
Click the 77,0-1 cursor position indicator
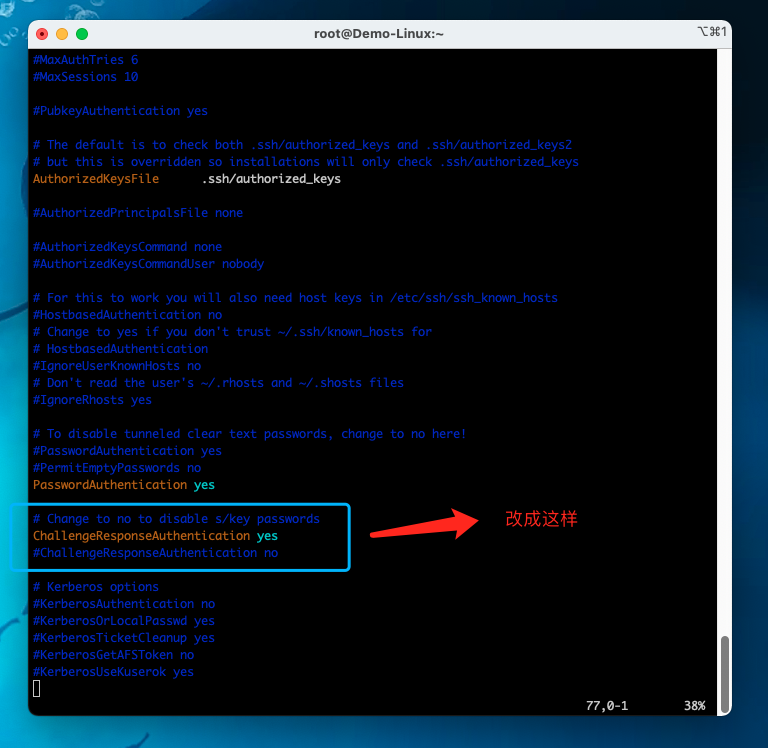coord(607,706)
